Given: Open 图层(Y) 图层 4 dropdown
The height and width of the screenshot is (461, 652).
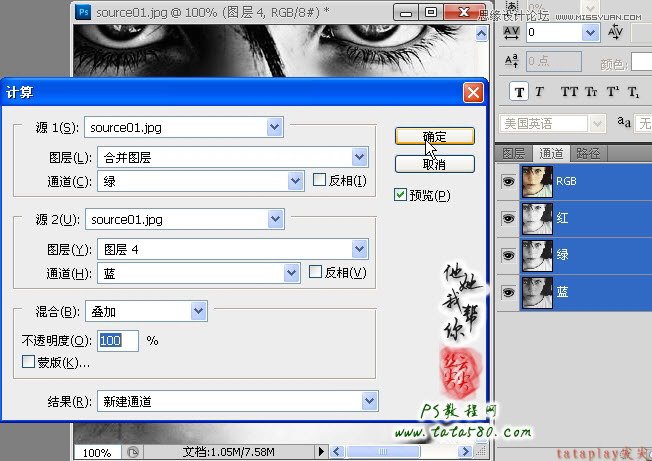Looking at the screenshot, I should [359, 249].
